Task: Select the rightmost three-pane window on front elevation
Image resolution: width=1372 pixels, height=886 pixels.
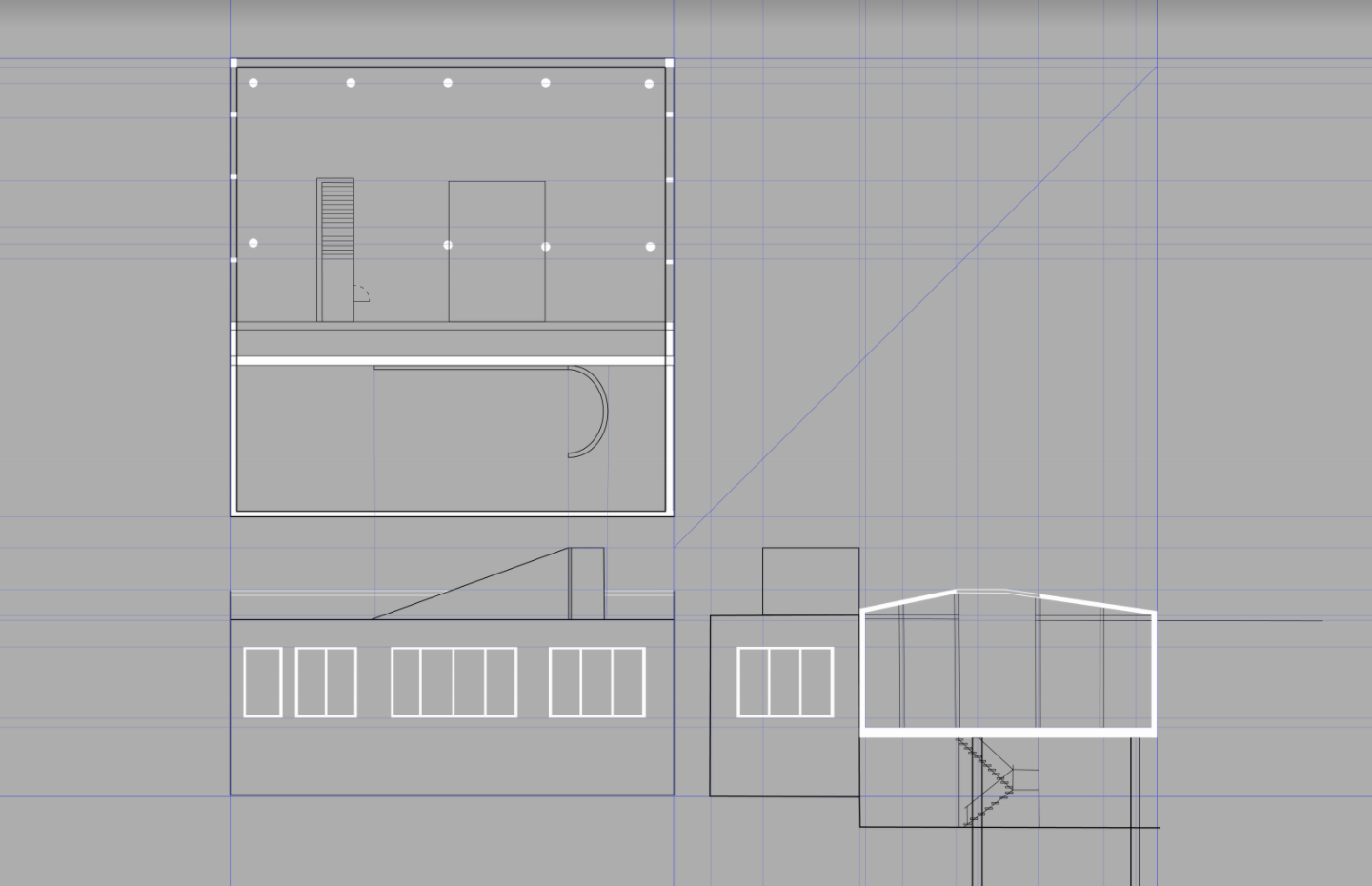Action: pos(596,681)
